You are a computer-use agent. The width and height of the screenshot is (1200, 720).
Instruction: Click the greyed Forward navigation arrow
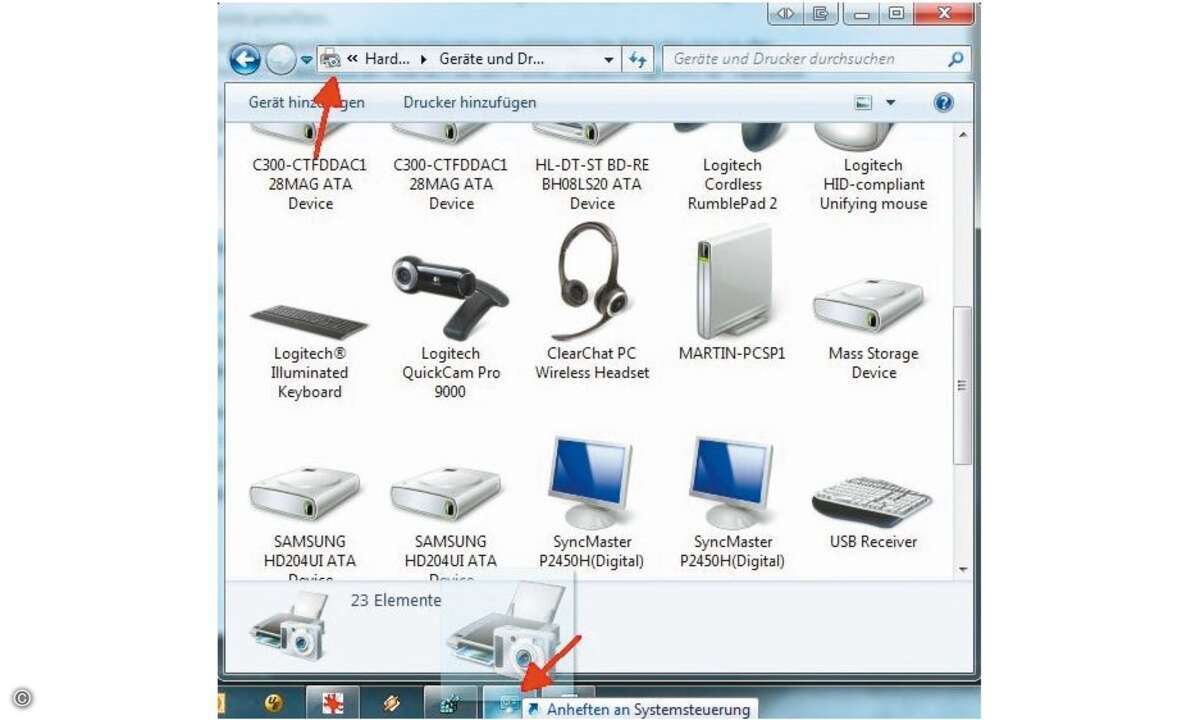coord(281,60)
